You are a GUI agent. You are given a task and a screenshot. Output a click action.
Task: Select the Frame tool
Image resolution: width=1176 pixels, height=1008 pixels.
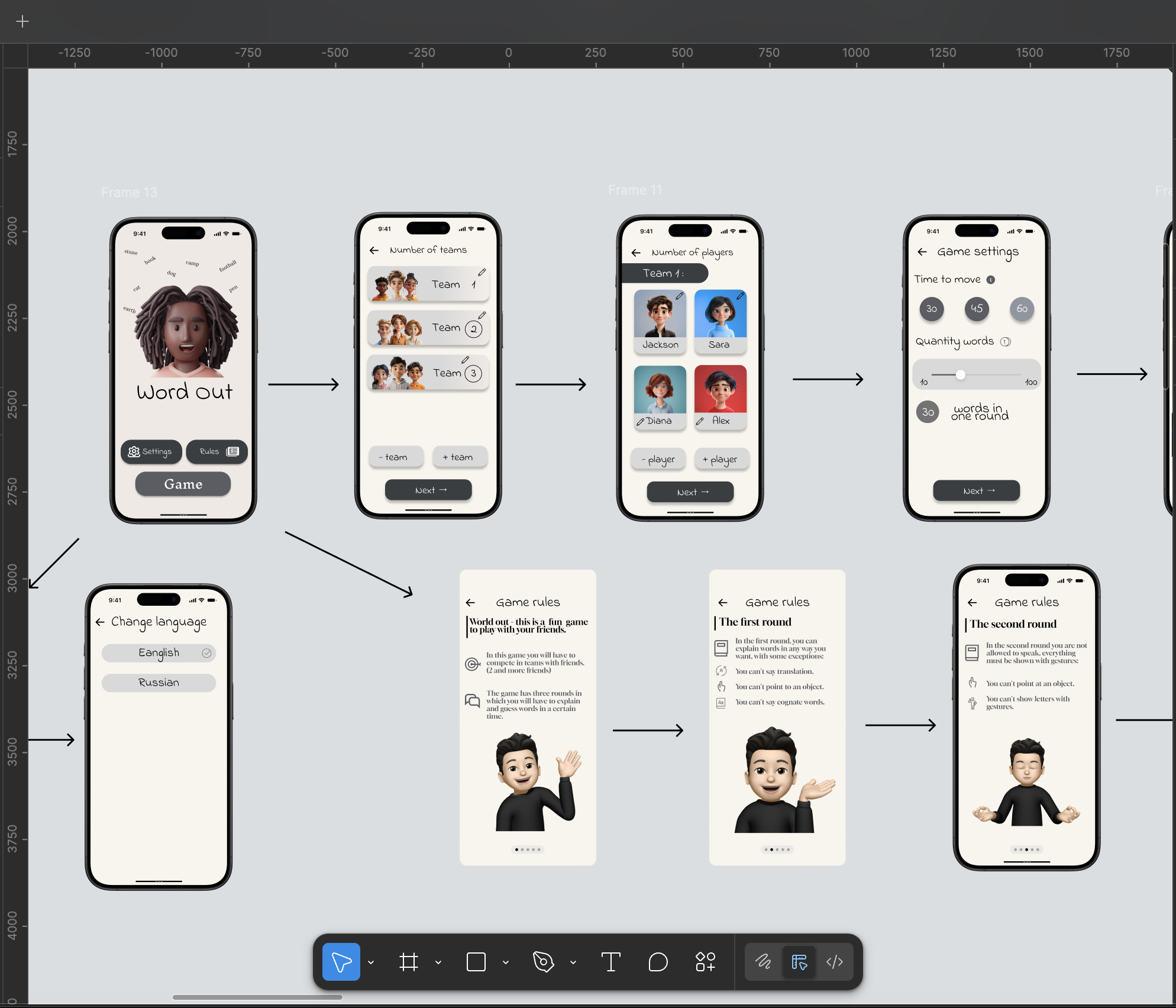(x=408, y=962)
